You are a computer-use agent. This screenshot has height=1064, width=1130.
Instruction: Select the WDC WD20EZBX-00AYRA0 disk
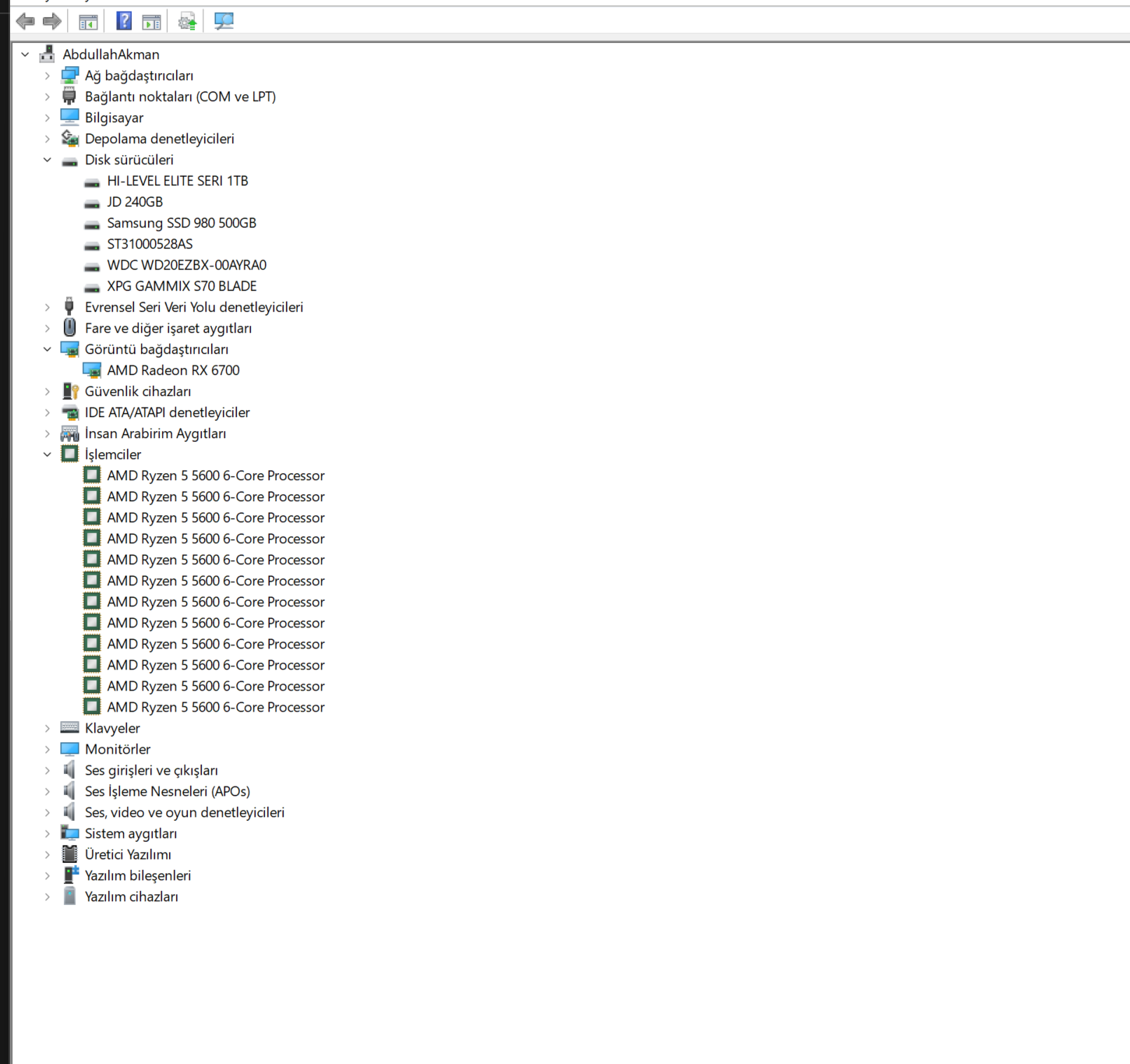pyautogui.click(x=187, y=265)
